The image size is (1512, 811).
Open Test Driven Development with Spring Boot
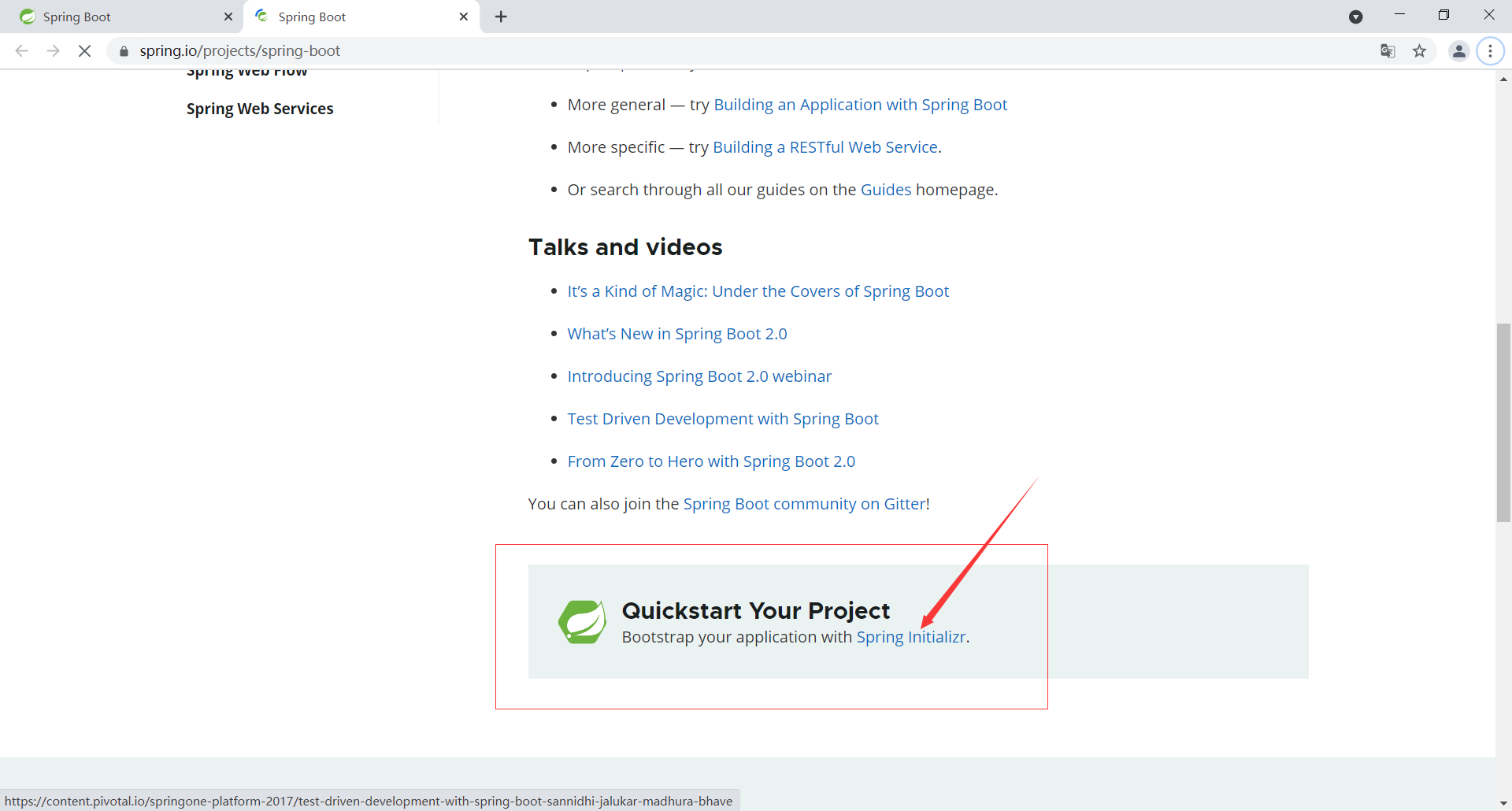tap(723, 419)
